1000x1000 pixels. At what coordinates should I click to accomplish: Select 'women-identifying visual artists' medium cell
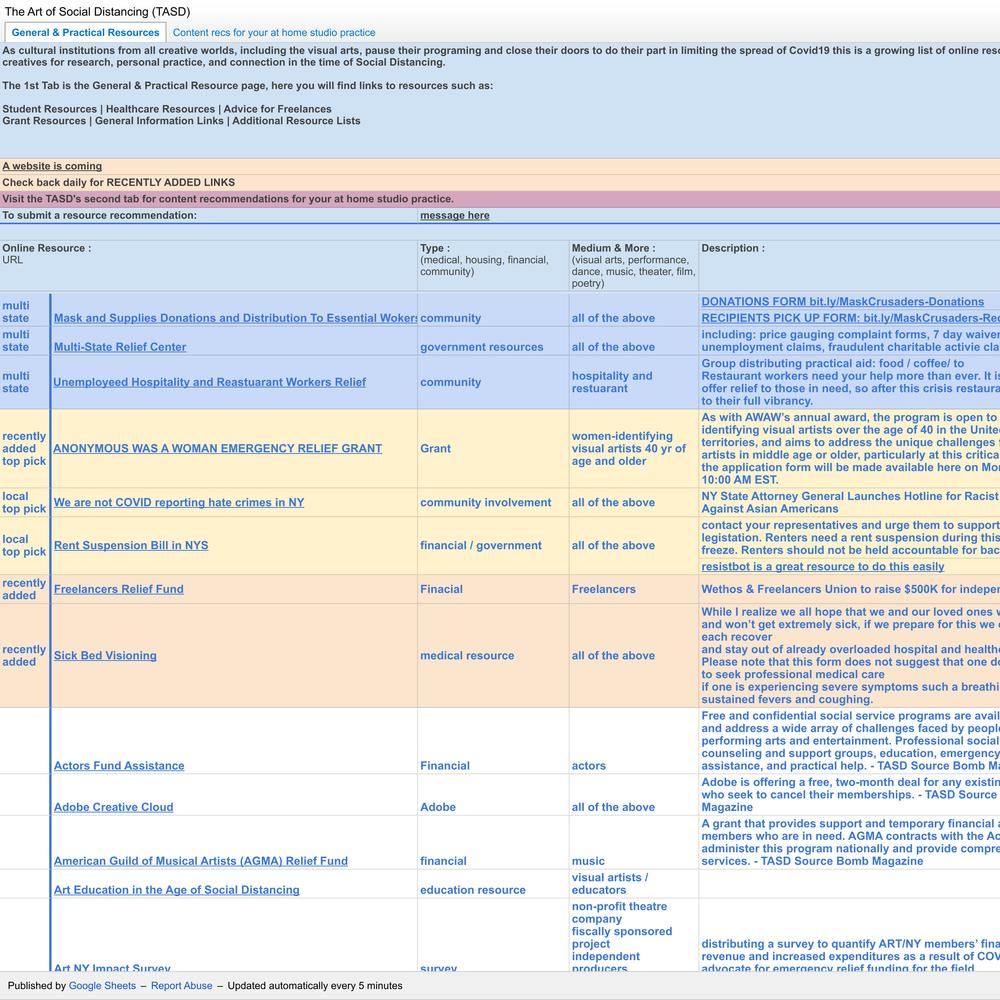point(633,448)
